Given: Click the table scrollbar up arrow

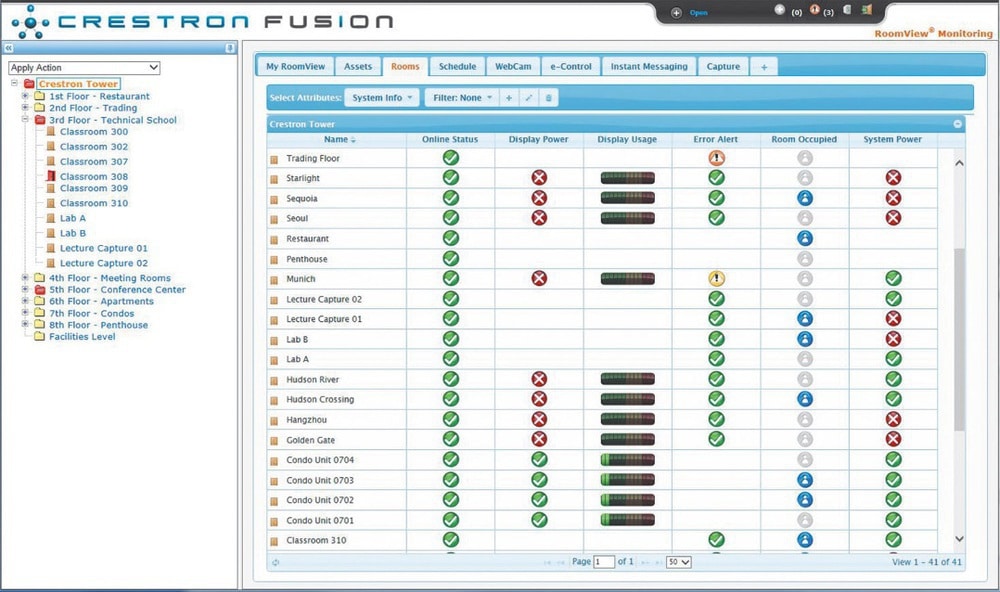Looking at the screenshot, I should 959,163.
